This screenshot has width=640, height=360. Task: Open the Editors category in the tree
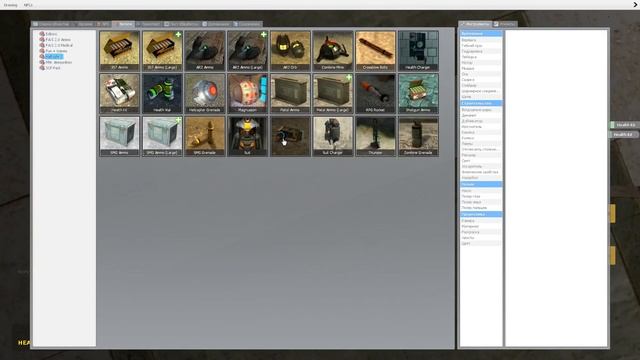pos(51,34)
